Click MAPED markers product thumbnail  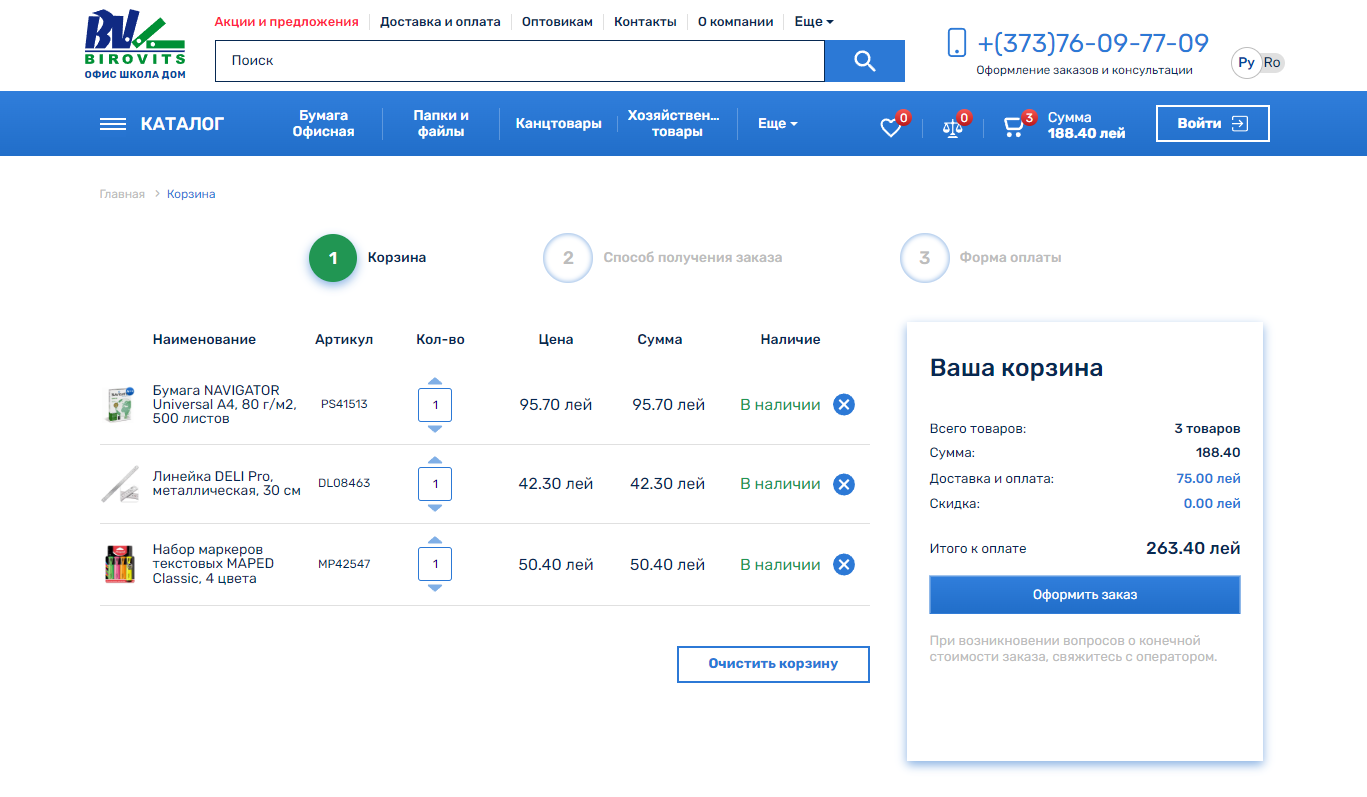coord(120,565)
